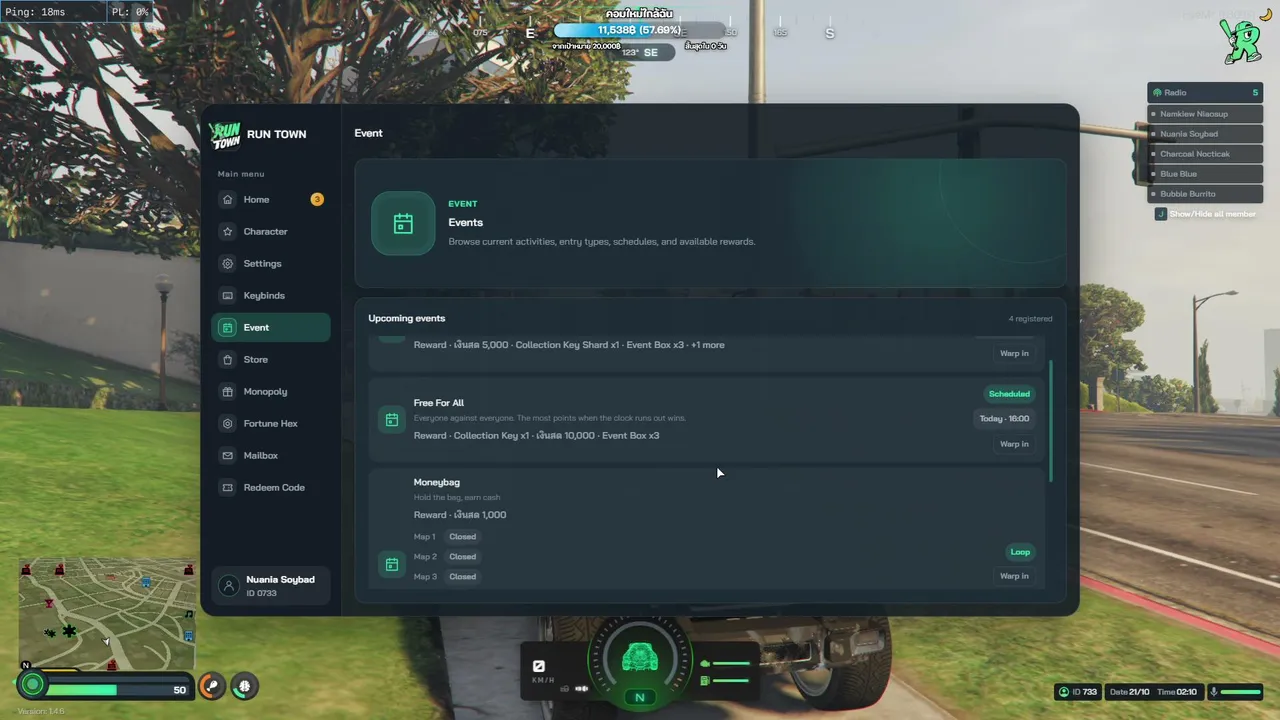Screen dimensions: 1280x720
Task: Click the notification badge 3 beside Home
Action: pos(317,200)
